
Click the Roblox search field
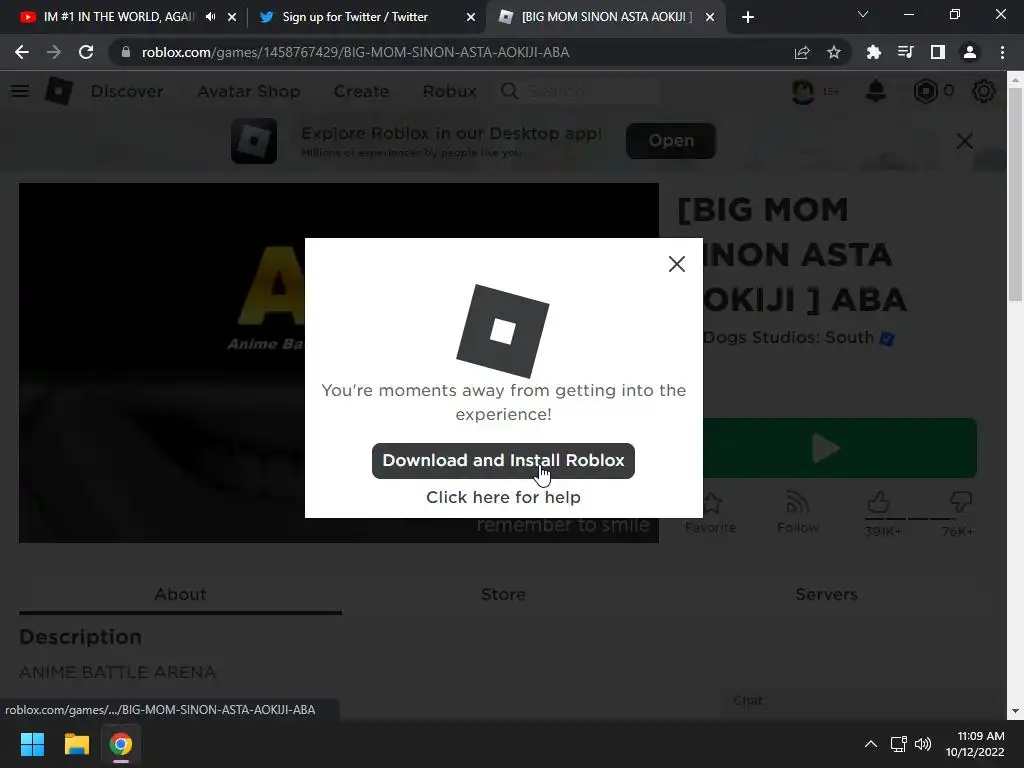[580, 91]
